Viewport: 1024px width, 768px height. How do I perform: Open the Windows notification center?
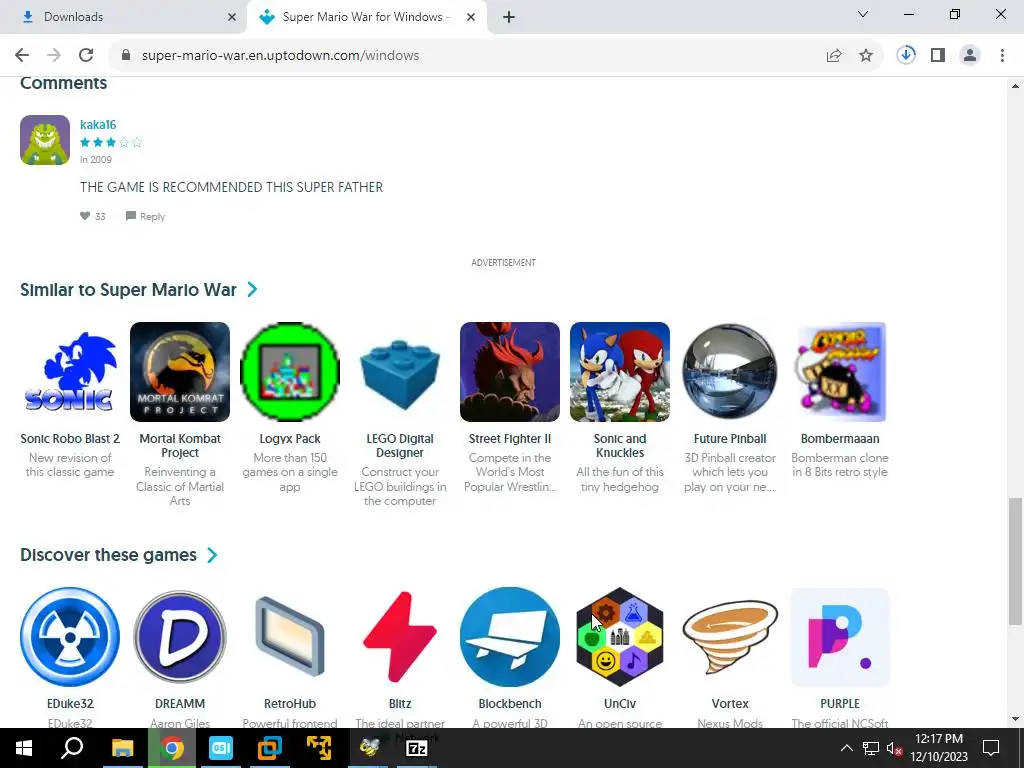pyautogui.click(x=991, y=748)
